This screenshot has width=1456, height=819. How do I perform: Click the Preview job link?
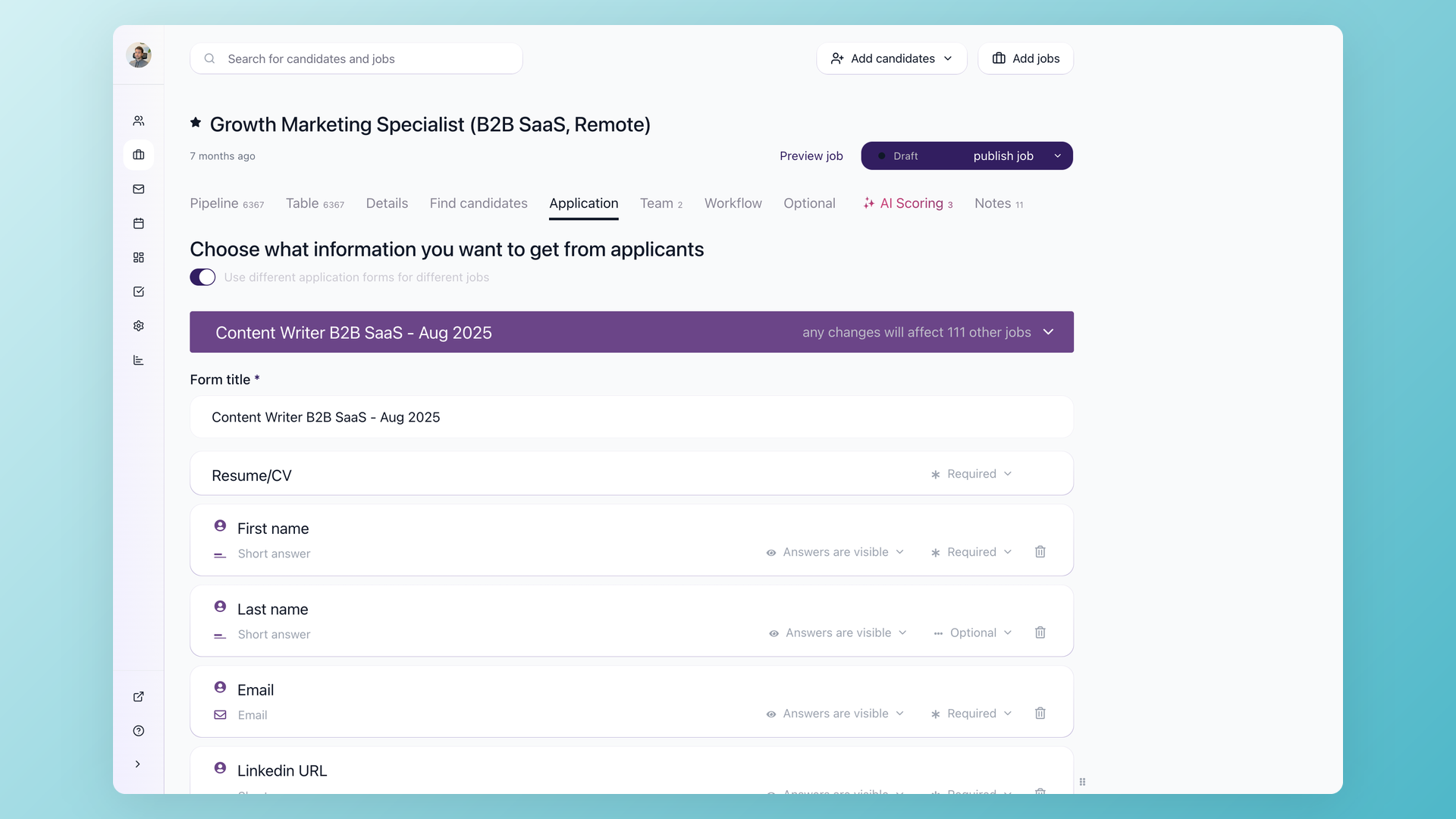(x=811, y=156)
